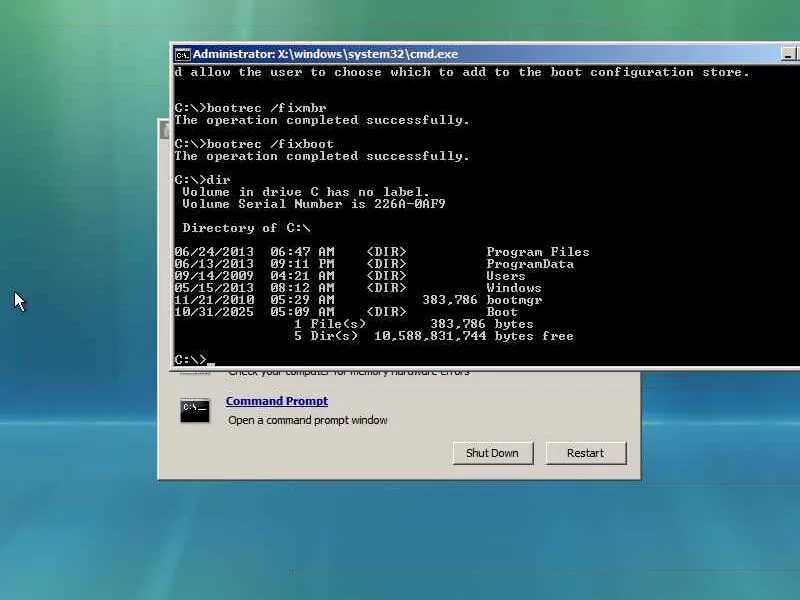Viewport: 800px width, 600px height.
Task: Click the 'ProgramData' directory entry
Action: pos(374,264)
